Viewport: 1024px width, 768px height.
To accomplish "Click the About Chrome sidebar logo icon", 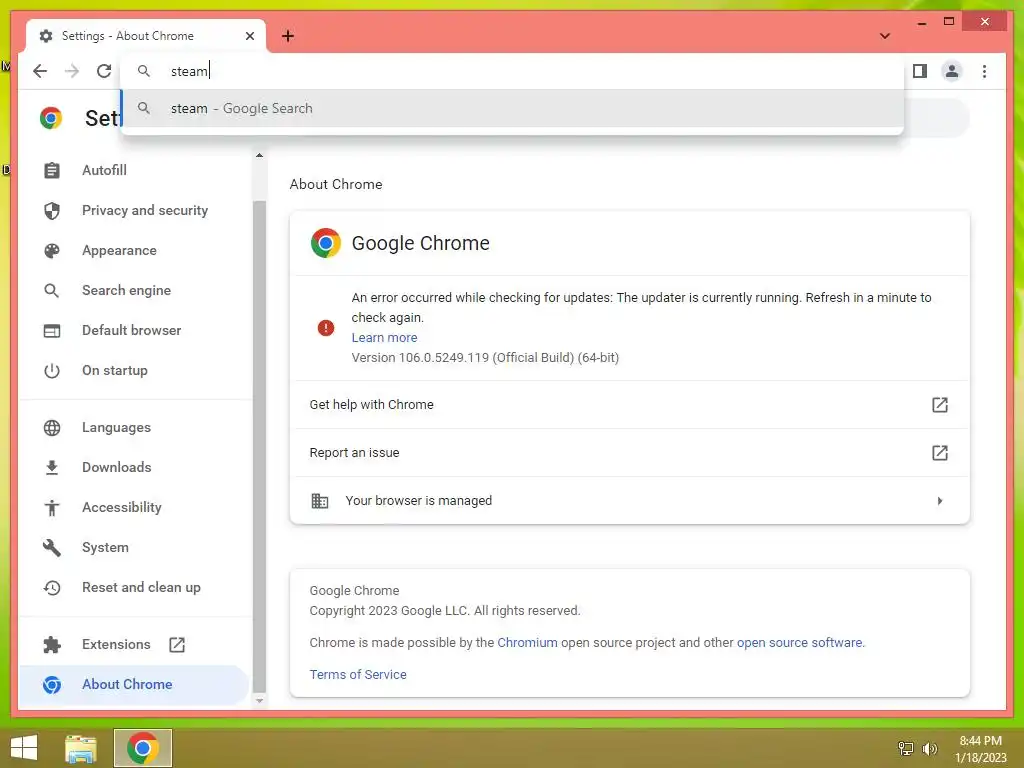I will (52, 684).
